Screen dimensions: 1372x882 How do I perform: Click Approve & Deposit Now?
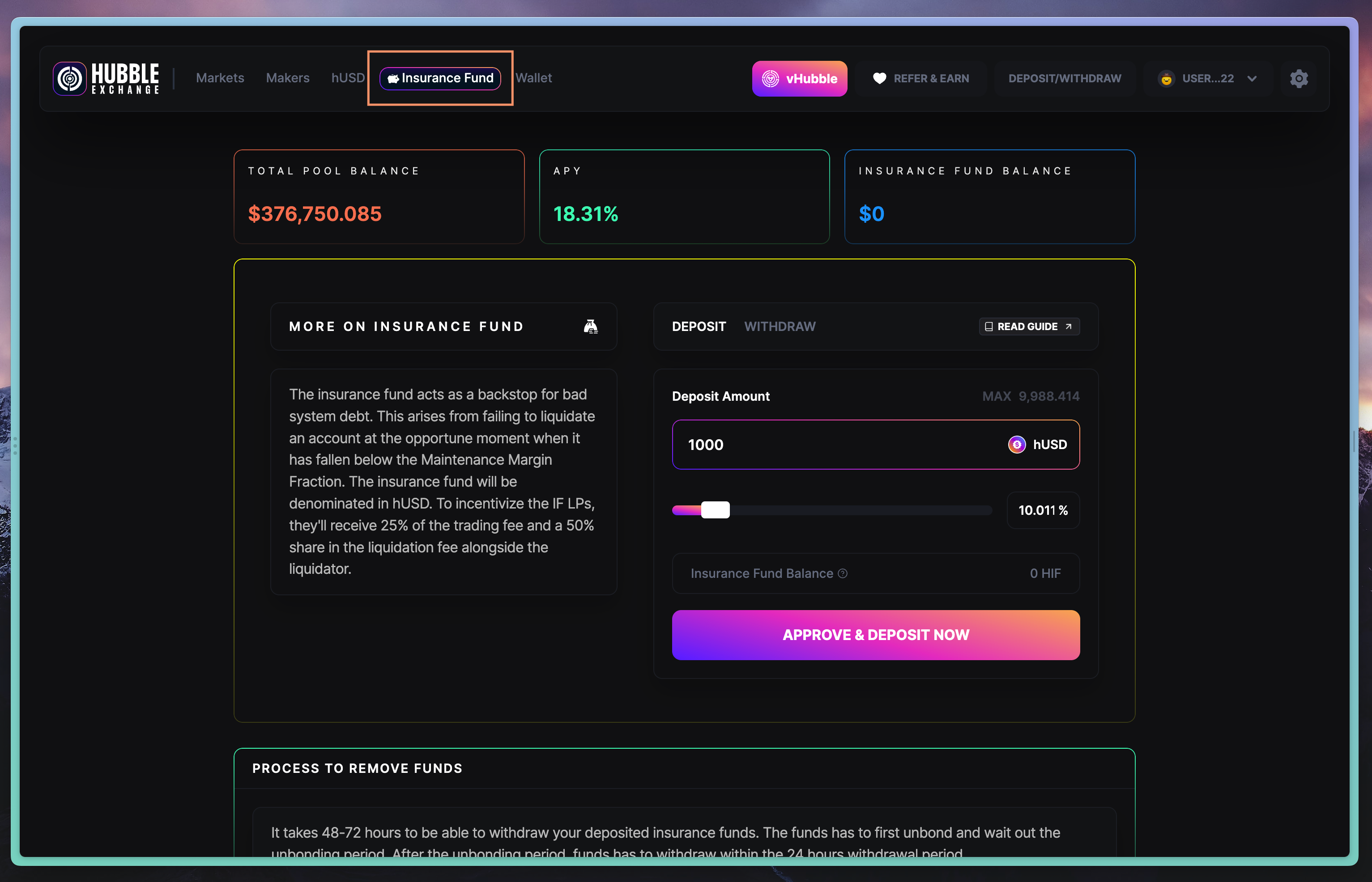875,635
